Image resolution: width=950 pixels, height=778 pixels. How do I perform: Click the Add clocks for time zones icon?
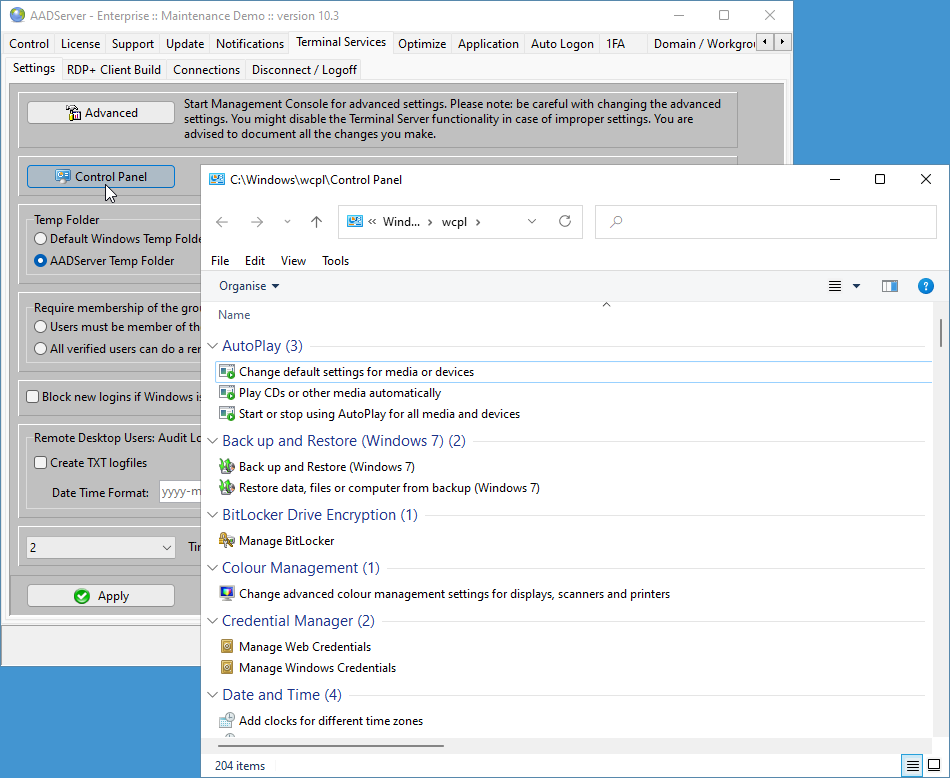tap(227, 721)
